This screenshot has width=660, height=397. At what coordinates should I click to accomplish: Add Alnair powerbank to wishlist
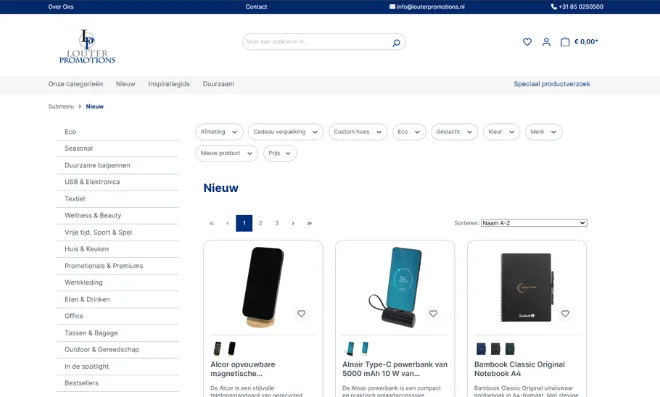tap(433, 314)
